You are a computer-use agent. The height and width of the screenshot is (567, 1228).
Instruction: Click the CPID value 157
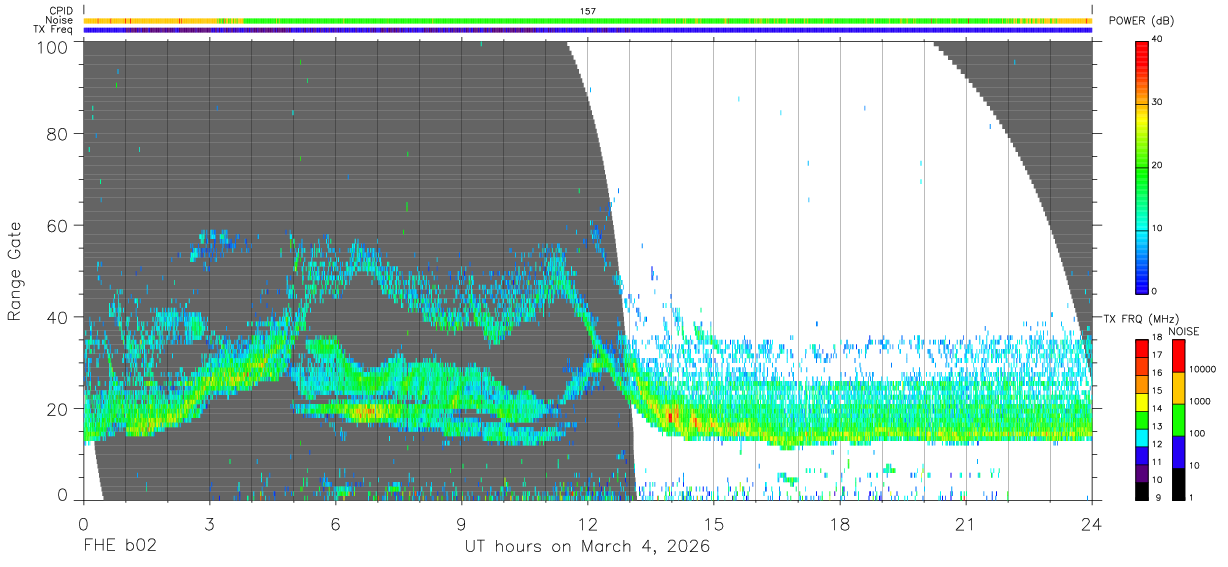(588, 10)
